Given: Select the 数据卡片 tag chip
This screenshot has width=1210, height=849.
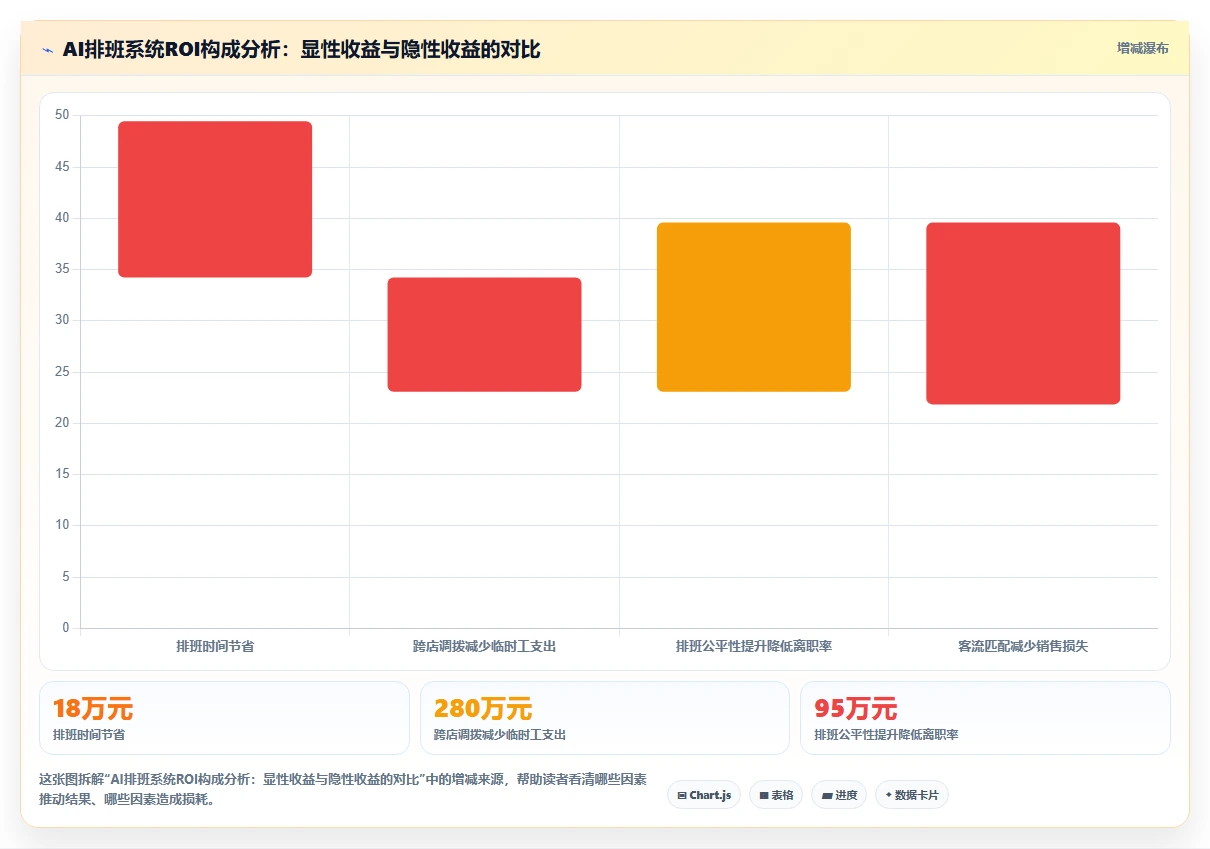Looking at the screenshot, I should point(912,795).
